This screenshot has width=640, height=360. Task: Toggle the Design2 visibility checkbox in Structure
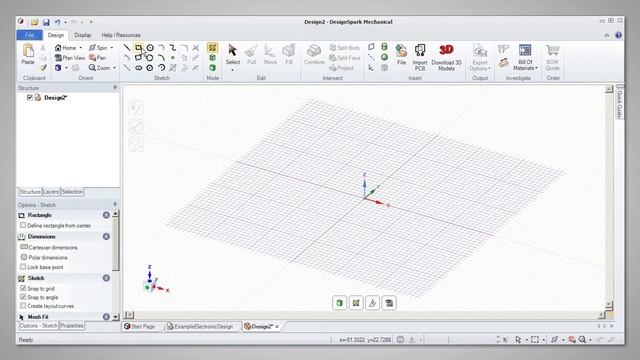tap(29, 98)
